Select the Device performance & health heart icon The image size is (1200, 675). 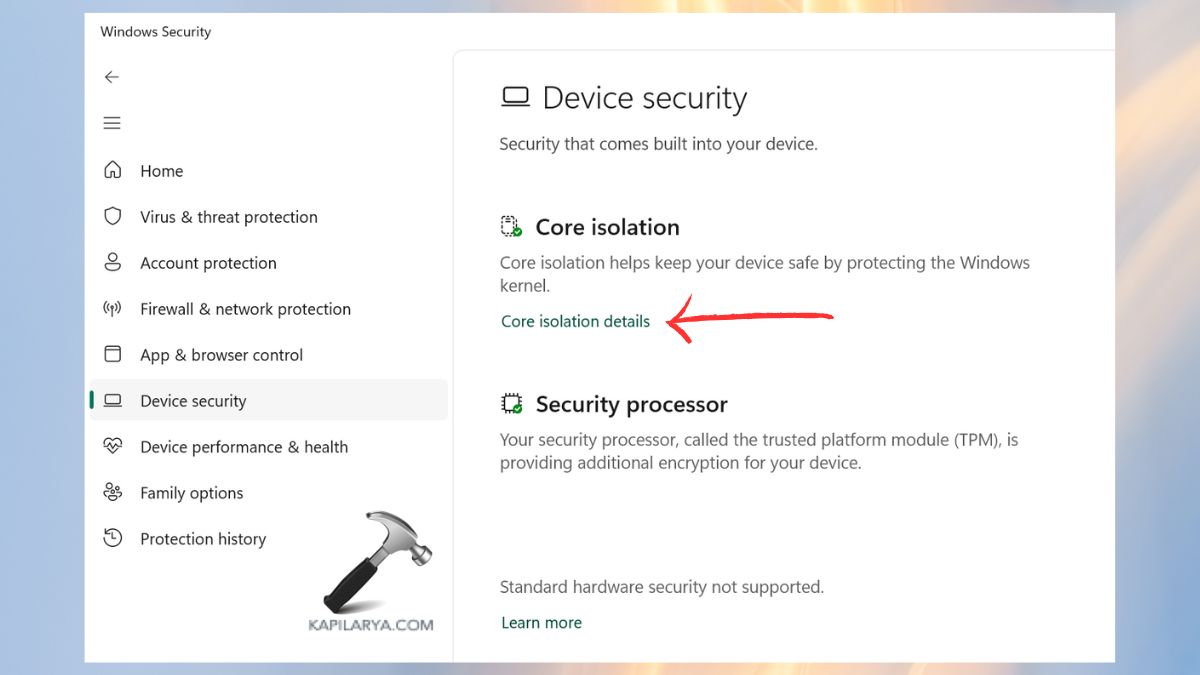pyautogui.click(x=113, y=446)
